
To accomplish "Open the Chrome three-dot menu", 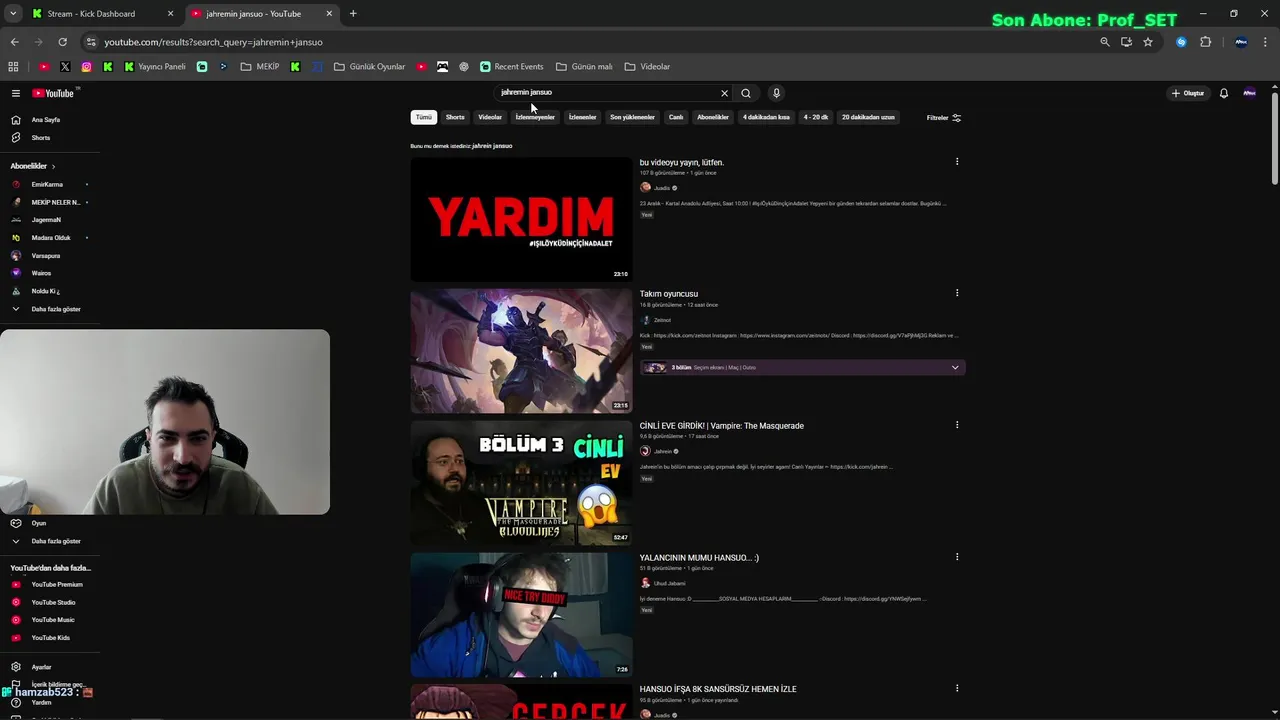I will (1266, 42).
